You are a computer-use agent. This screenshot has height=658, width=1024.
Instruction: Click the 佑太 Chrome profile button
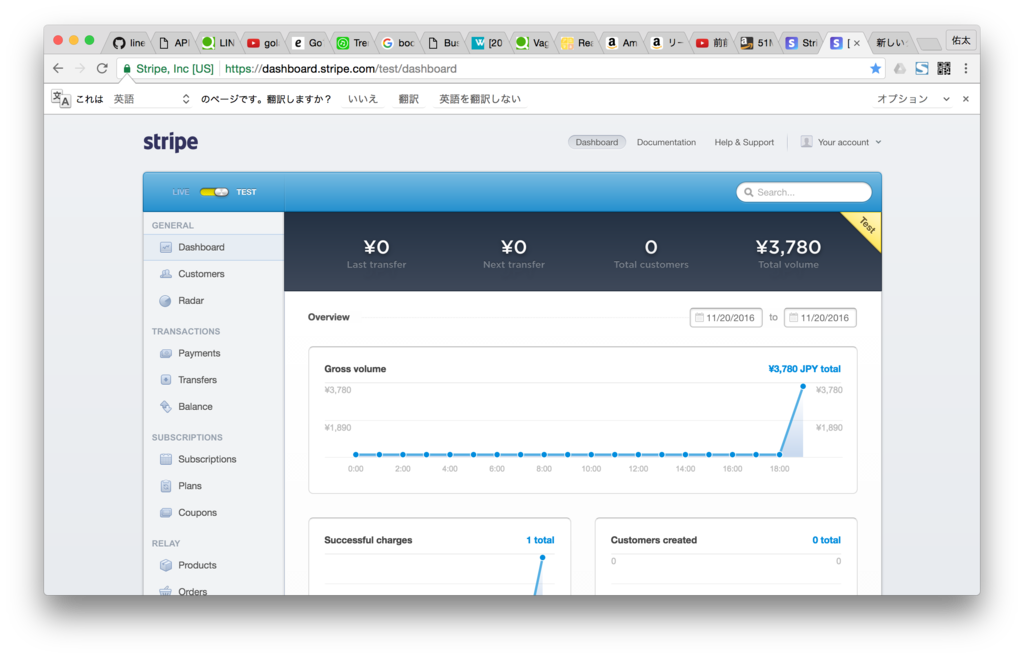pyautogui.click(x=961, y=40)
